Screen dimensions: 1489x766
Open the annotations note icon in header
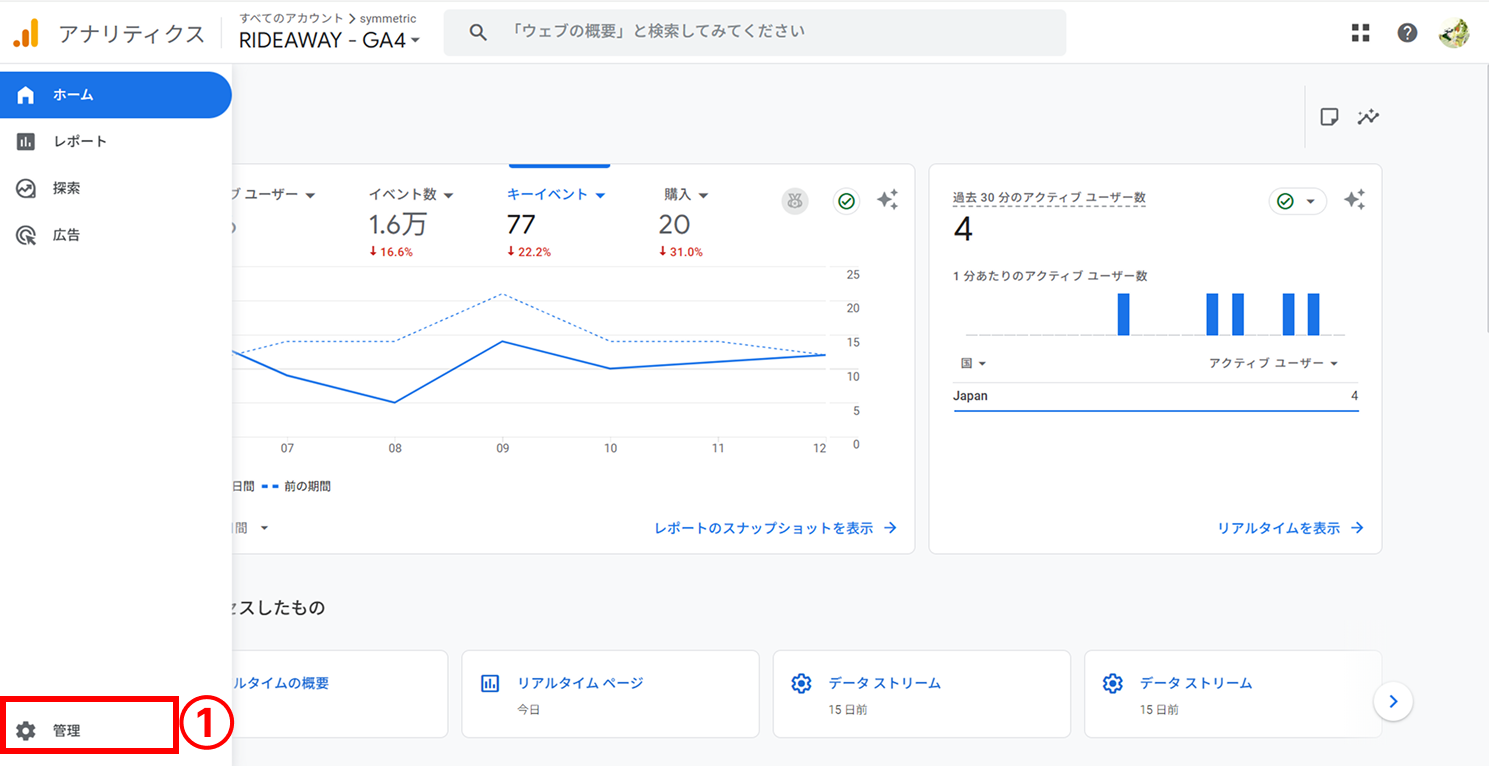click(1329, 117)
